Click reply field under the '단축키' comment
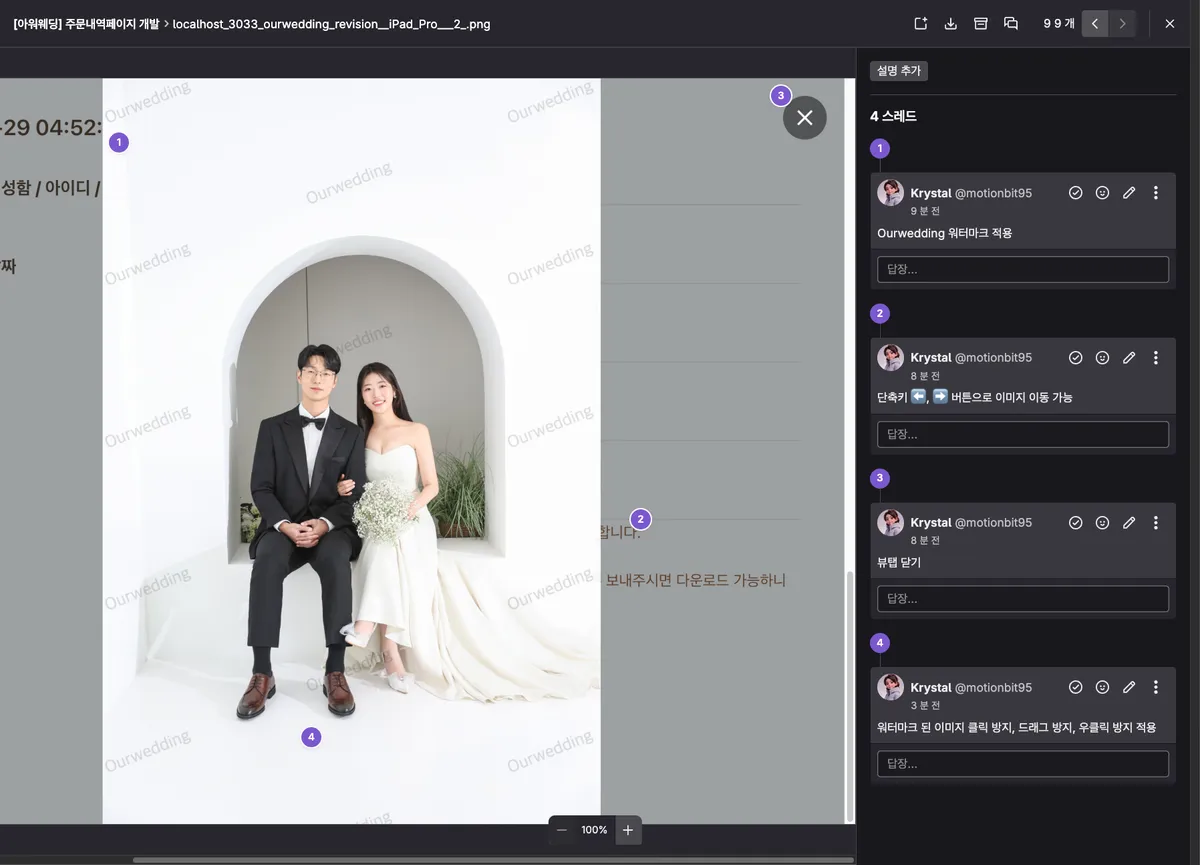Screen dimensions: 1200x865 [1023, 434]
